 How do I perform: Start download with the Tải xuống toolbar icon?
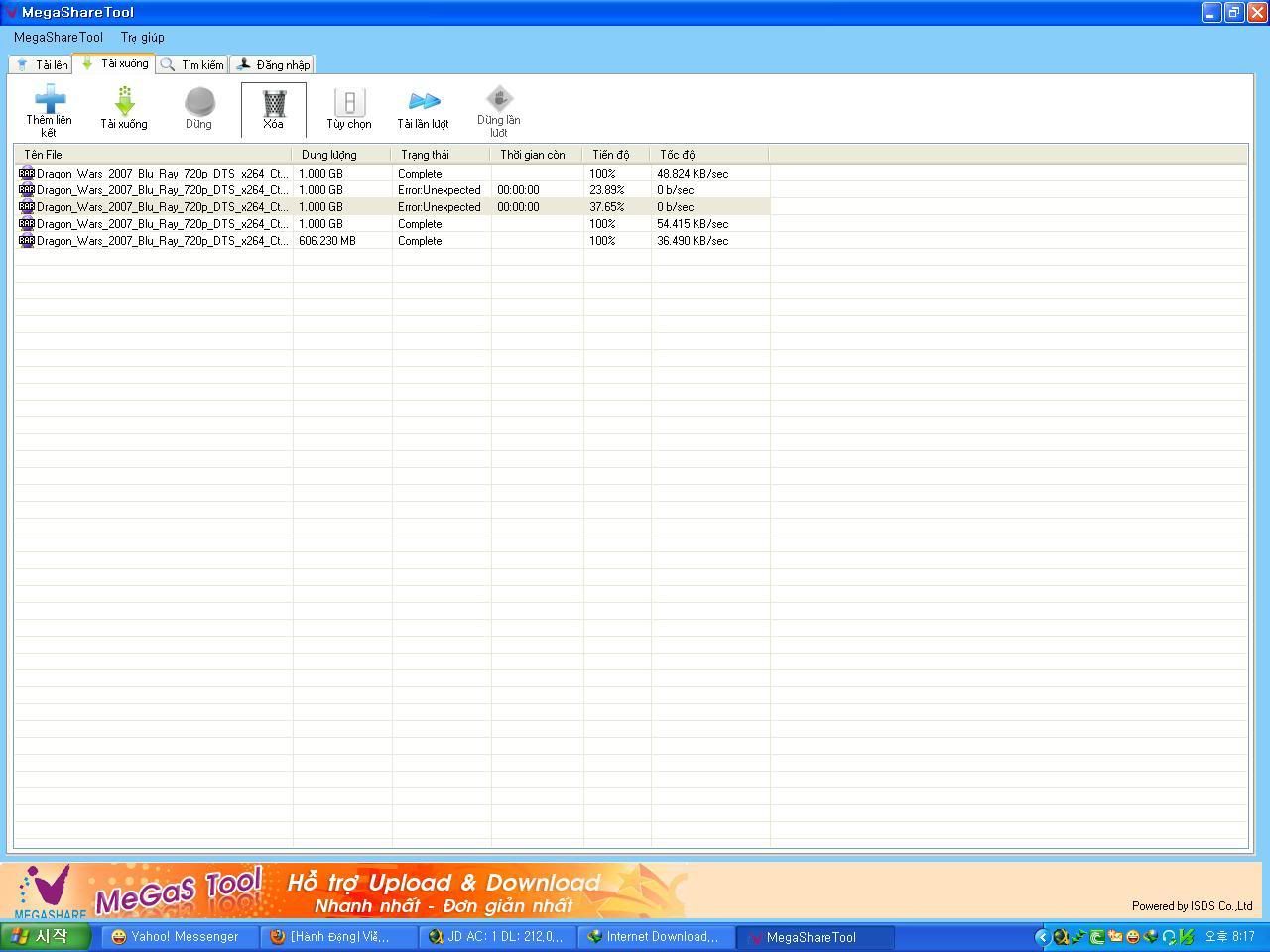click(x=124, y=101)
